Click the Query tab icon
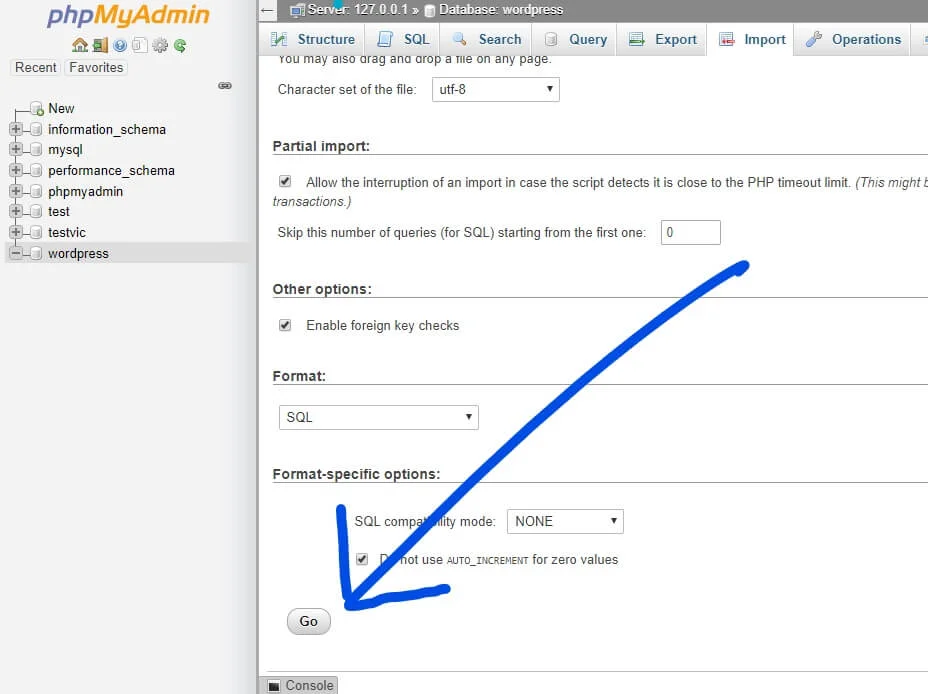Viewport: 928px width, 694px height. point(551,39)
